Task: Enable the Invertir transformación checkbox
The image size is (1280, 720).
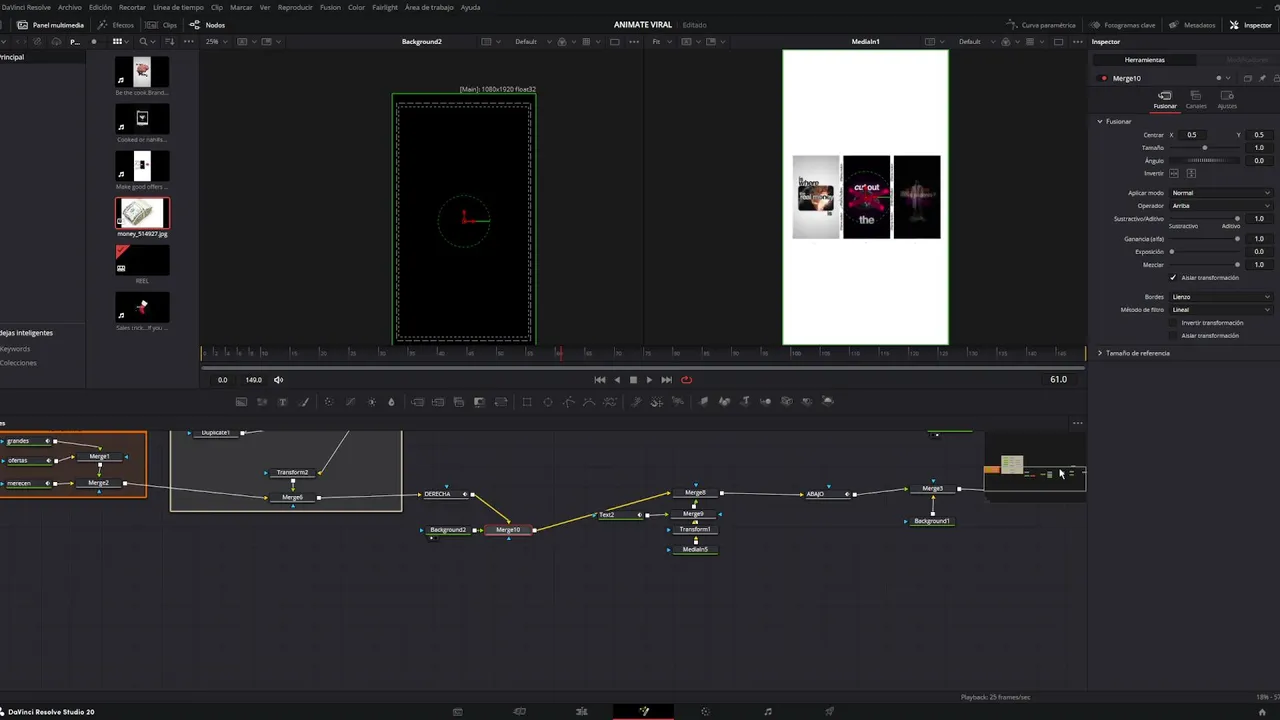Action: [1174, 323]
